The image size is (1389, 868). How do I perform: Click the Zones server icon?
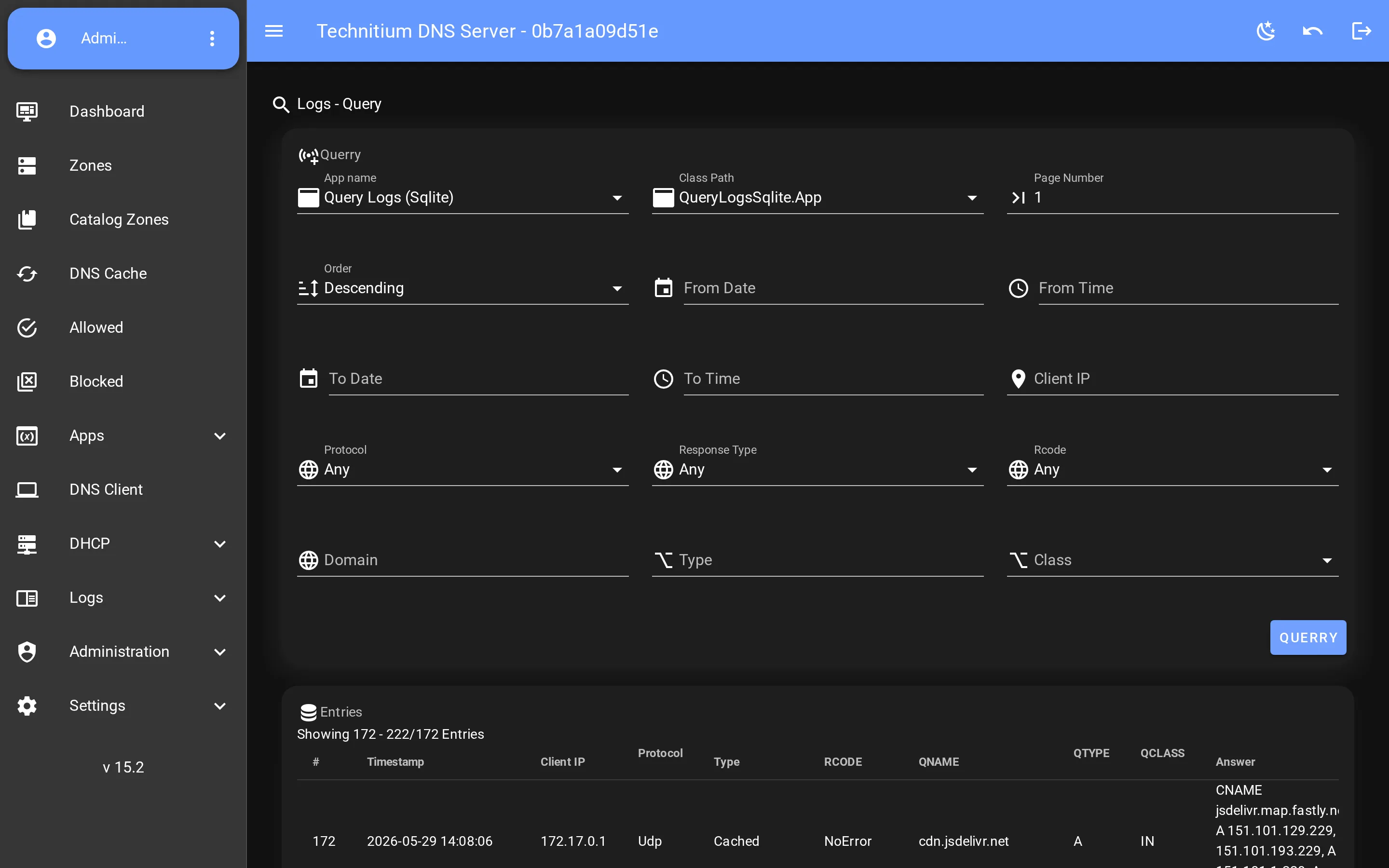click(x=27, y=165)
